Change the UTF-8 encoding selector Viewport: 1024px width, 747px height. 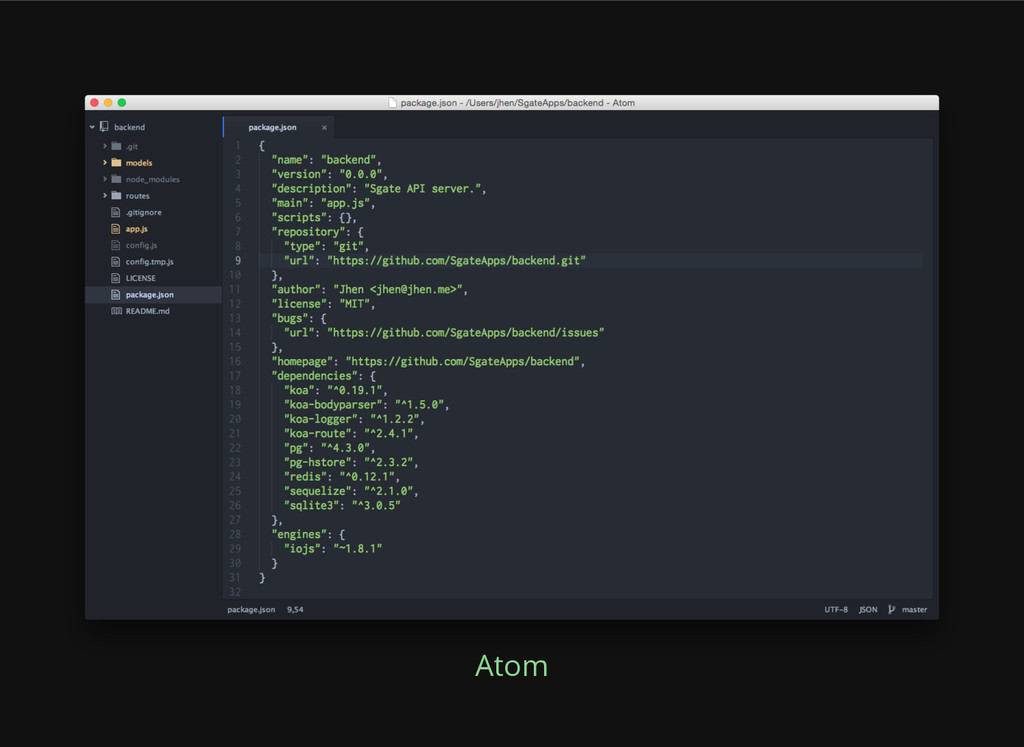click(836, 609)
